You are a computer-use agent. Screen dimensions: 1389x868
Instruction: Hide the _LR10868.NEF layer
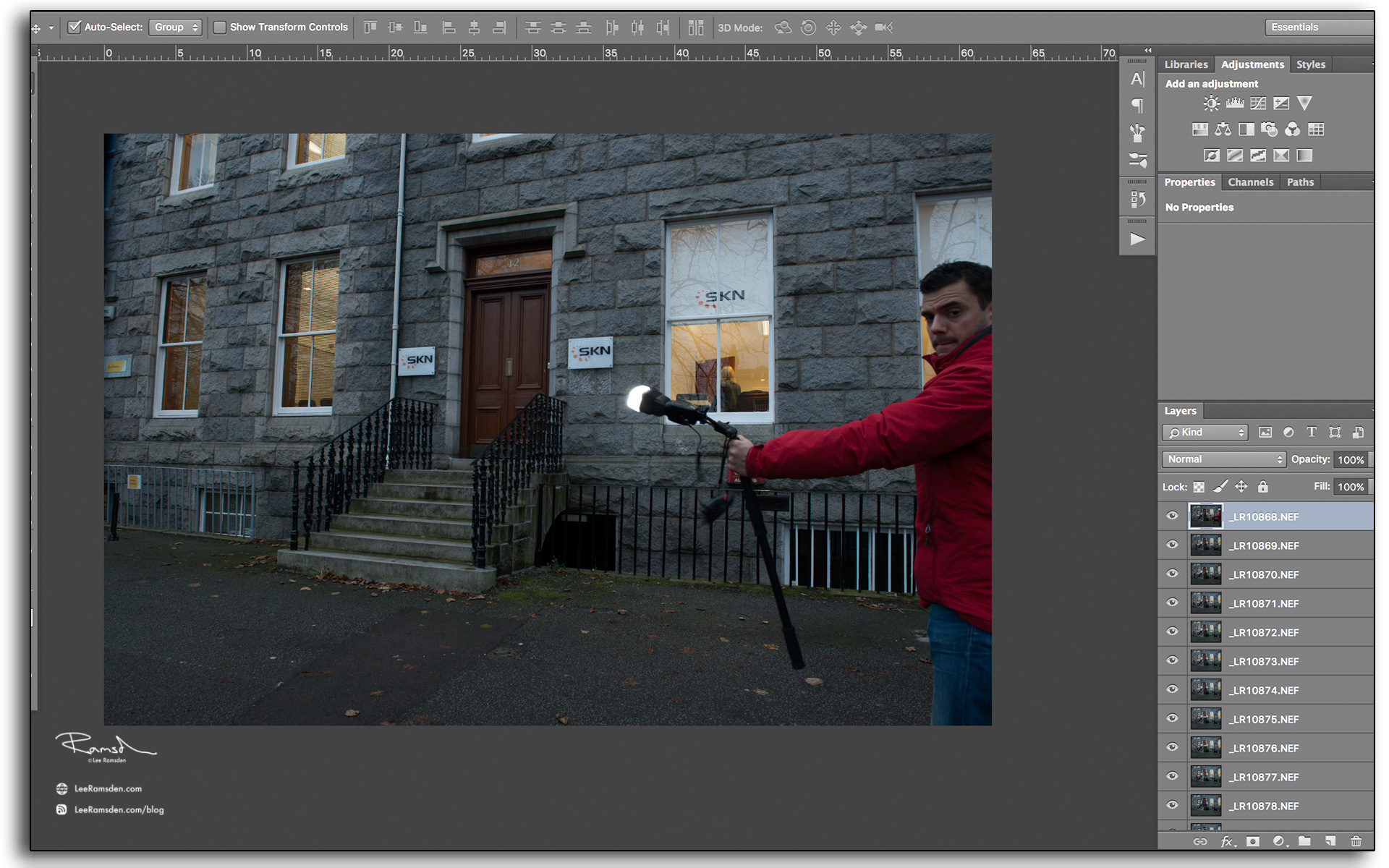click(x=1173, y=516)
